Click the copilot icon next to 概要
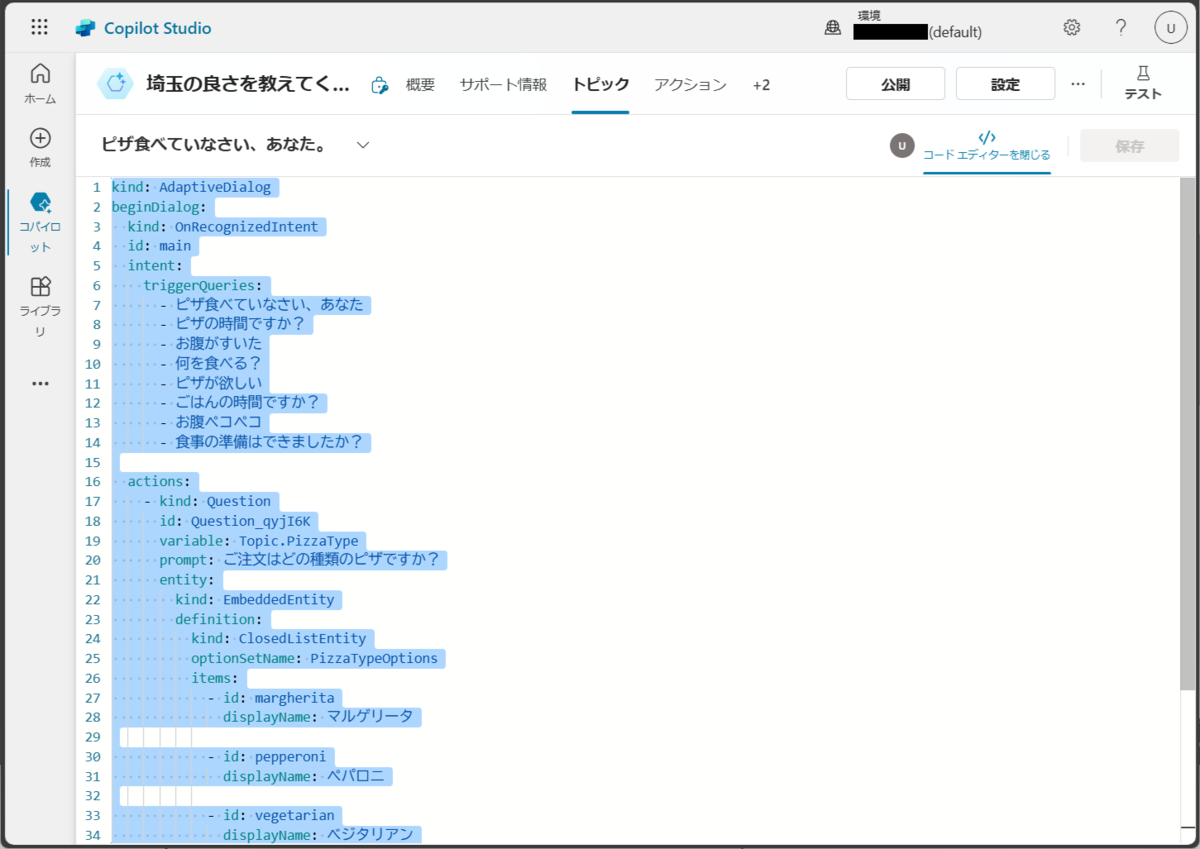 tap(379, 85)
